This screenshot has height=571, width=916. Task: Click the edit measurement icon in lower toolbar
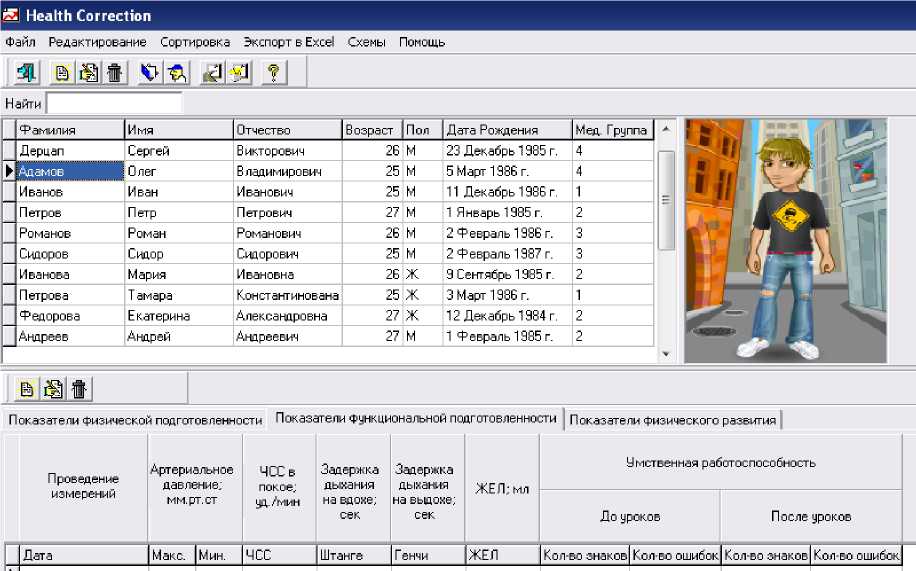pos(52,389)
